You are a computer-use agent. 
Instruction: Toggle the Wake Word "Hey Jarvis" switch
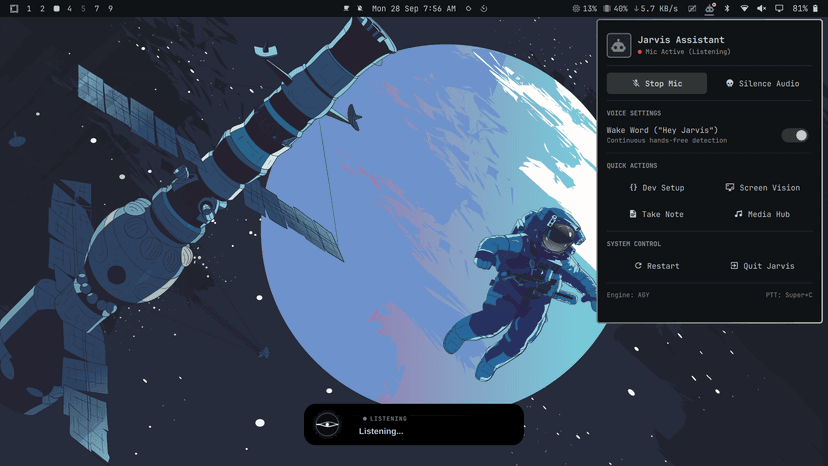coord(795,135)
